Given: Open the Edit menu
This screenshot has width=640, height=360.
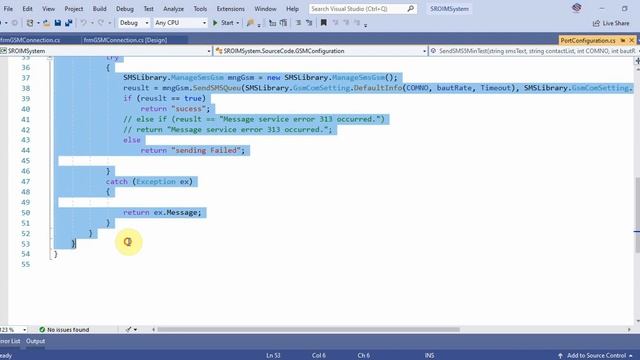Looking at the screenshot, I should (x=27, y=9).
